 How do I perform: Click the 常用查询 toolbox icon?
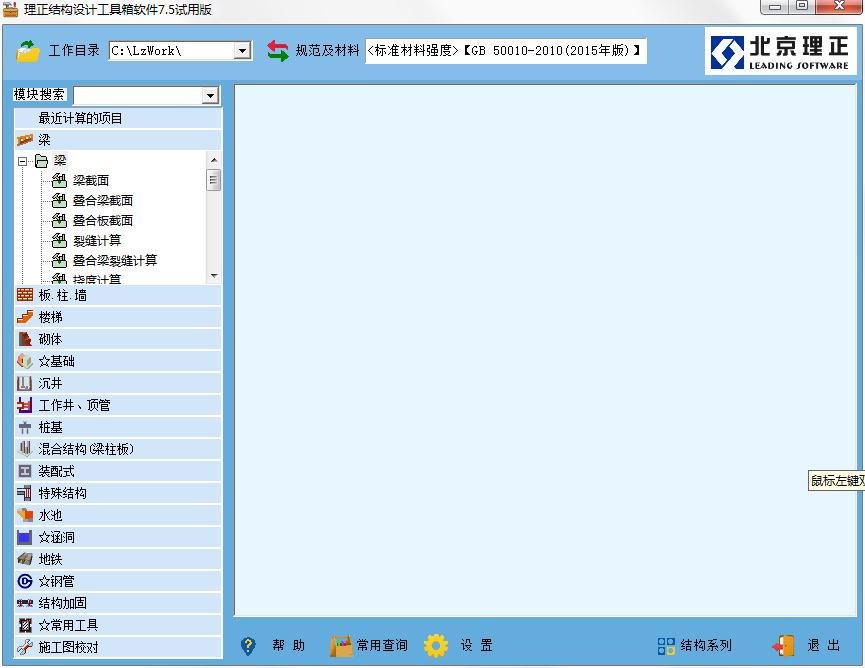pyautogui.click(x=341, y=646)
